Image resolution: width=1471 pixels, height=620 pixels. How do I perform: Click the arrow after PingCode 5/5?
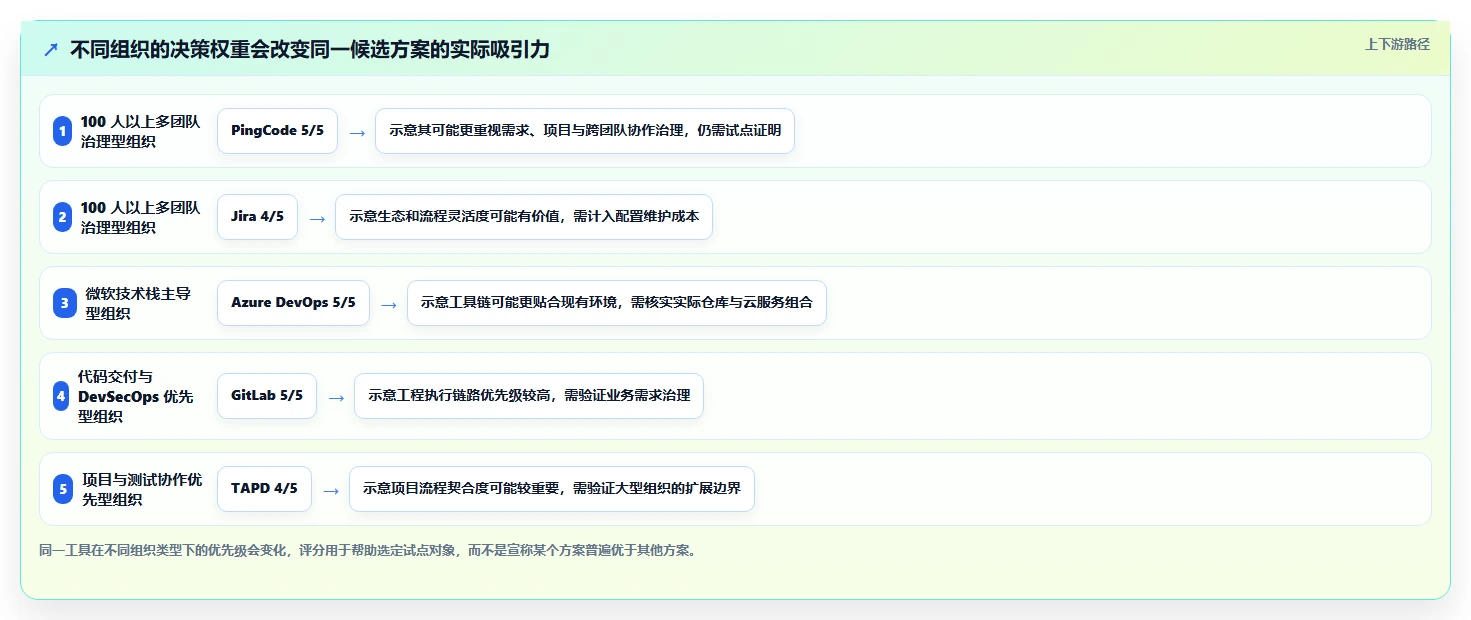tap(356, 132)
